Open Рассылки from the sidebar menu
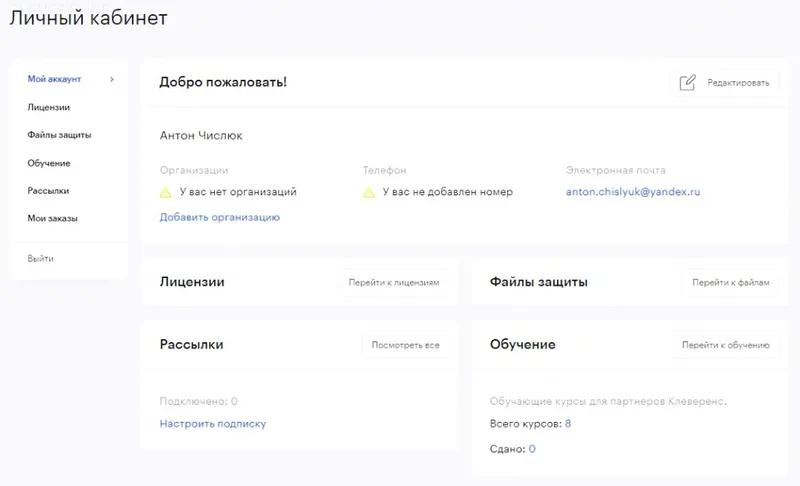Image resolution: width=800 pixels, height=486 pixels. [48, 190]
